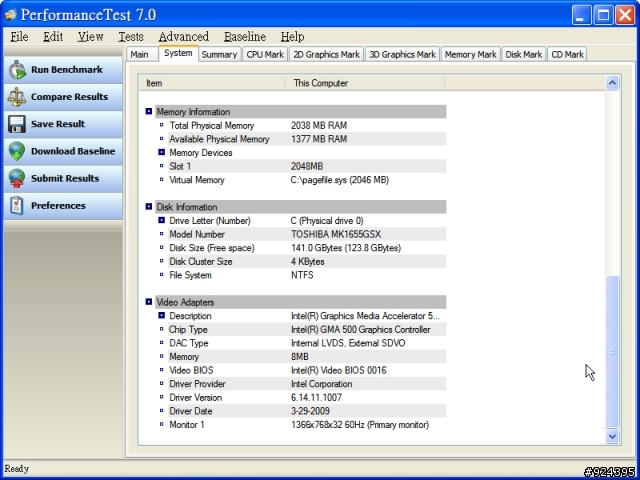The width and height of the screenshot is (640, 480).
Task: Switch to the Disk Mark tab
Action: [x=524, y=54]
